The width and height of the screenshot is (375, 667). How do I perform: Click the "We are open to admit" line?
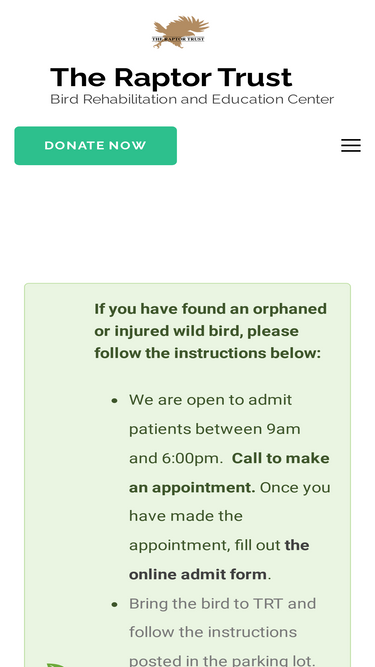[210, 400]
